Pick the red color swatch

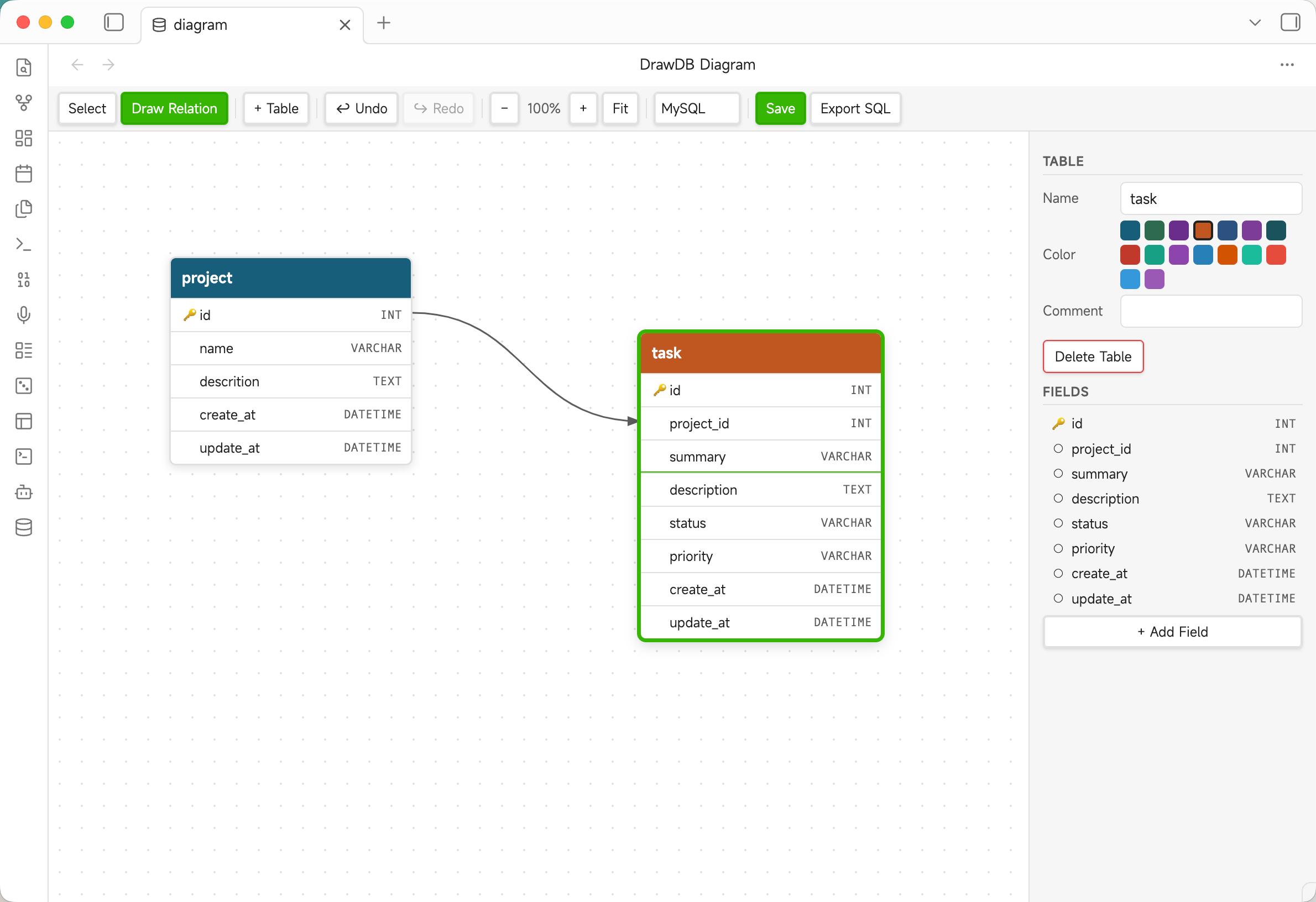tap(1130, 255)
